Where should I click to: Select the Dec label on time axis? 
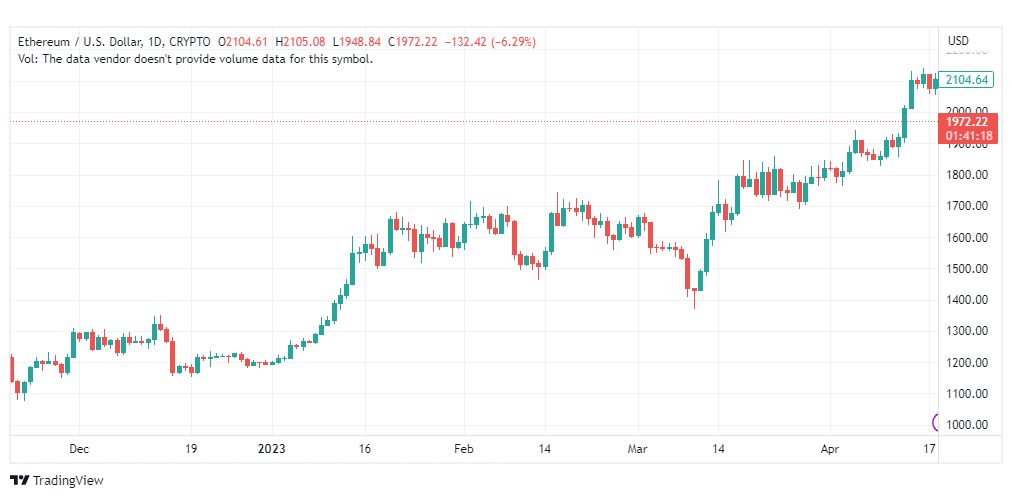pyautogui.click(x=79, y=449)
